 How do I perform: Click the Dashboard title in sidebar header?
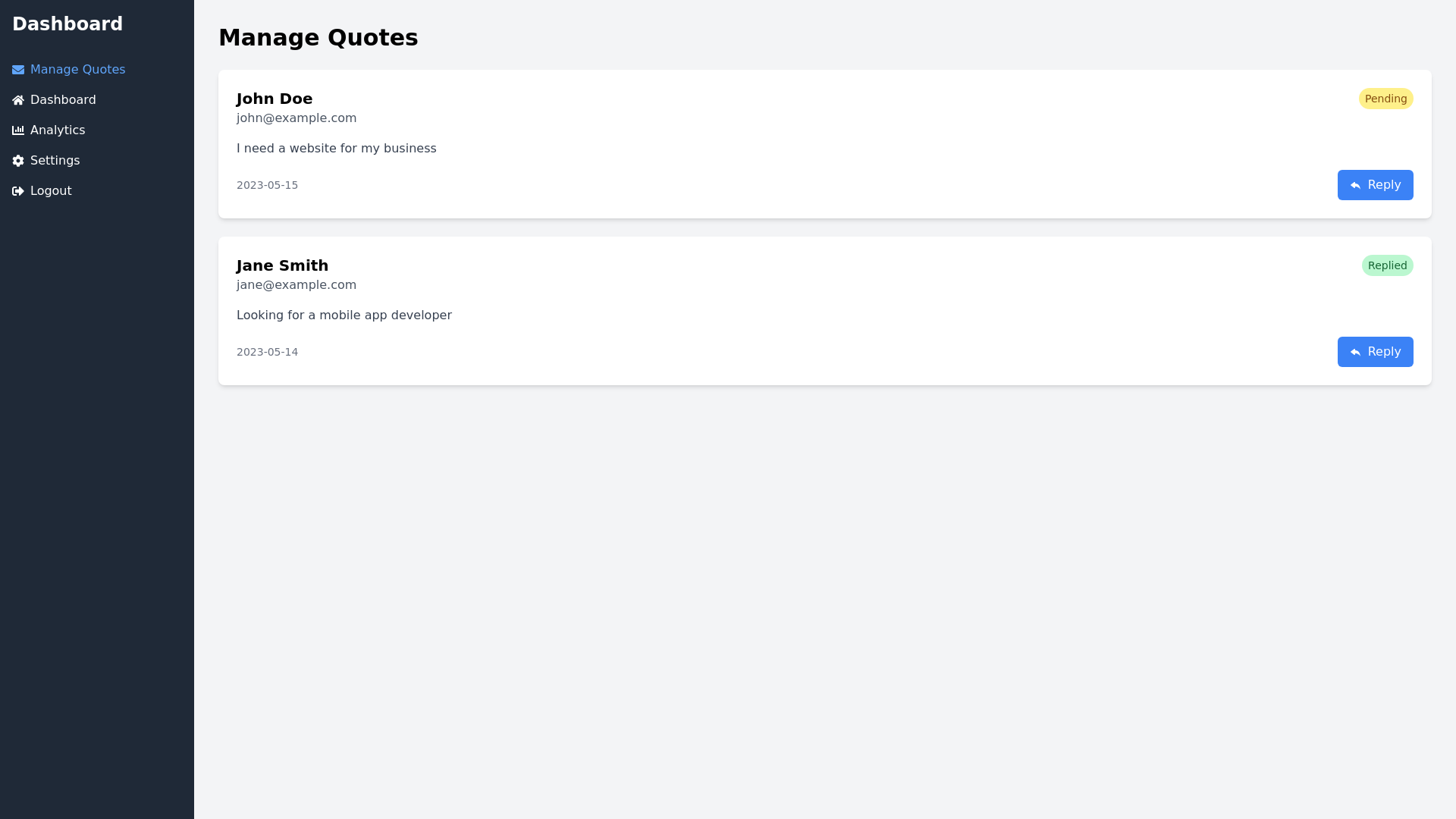coord(67,24)
